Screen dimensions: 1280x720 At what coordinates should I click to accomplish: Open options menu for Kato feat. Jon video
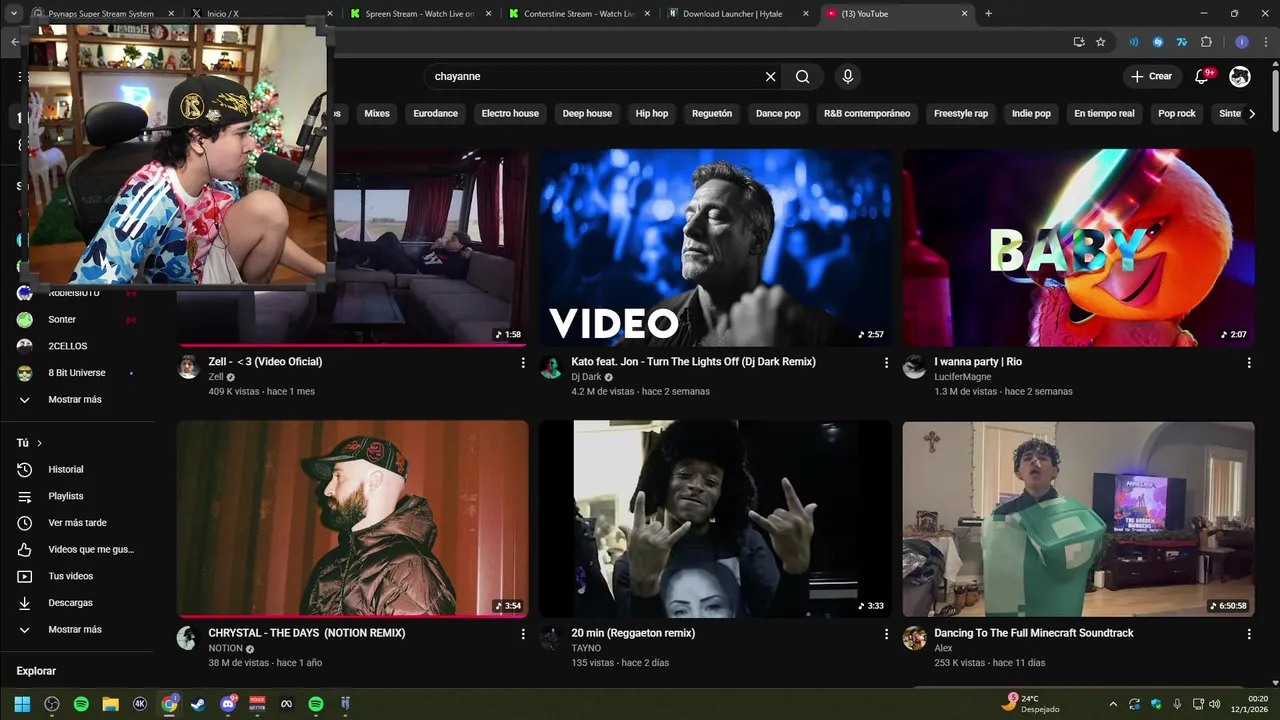point(886,363)
